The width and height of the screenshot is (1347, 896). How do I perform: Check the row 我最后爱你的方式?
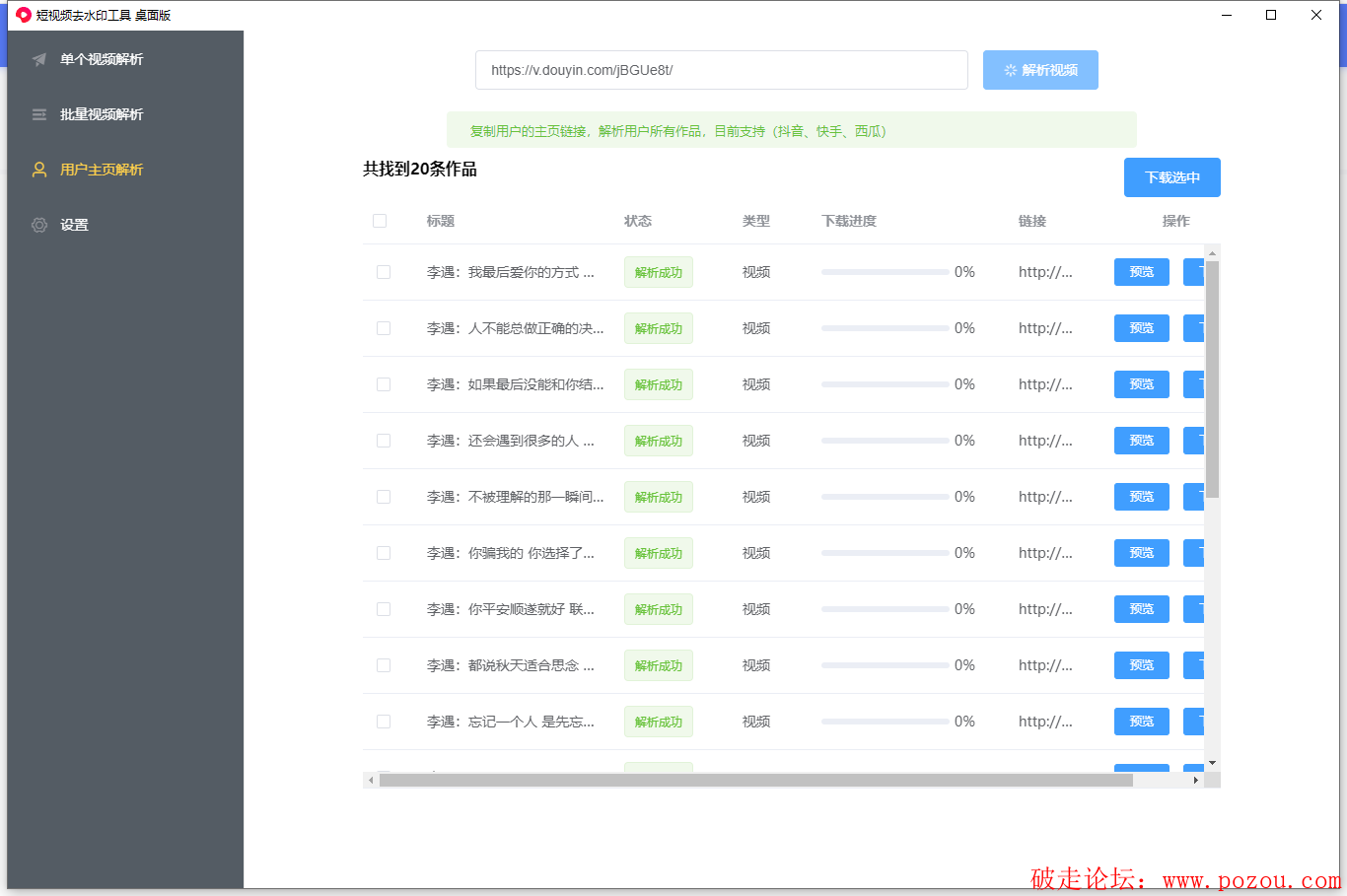click(384, 272)
